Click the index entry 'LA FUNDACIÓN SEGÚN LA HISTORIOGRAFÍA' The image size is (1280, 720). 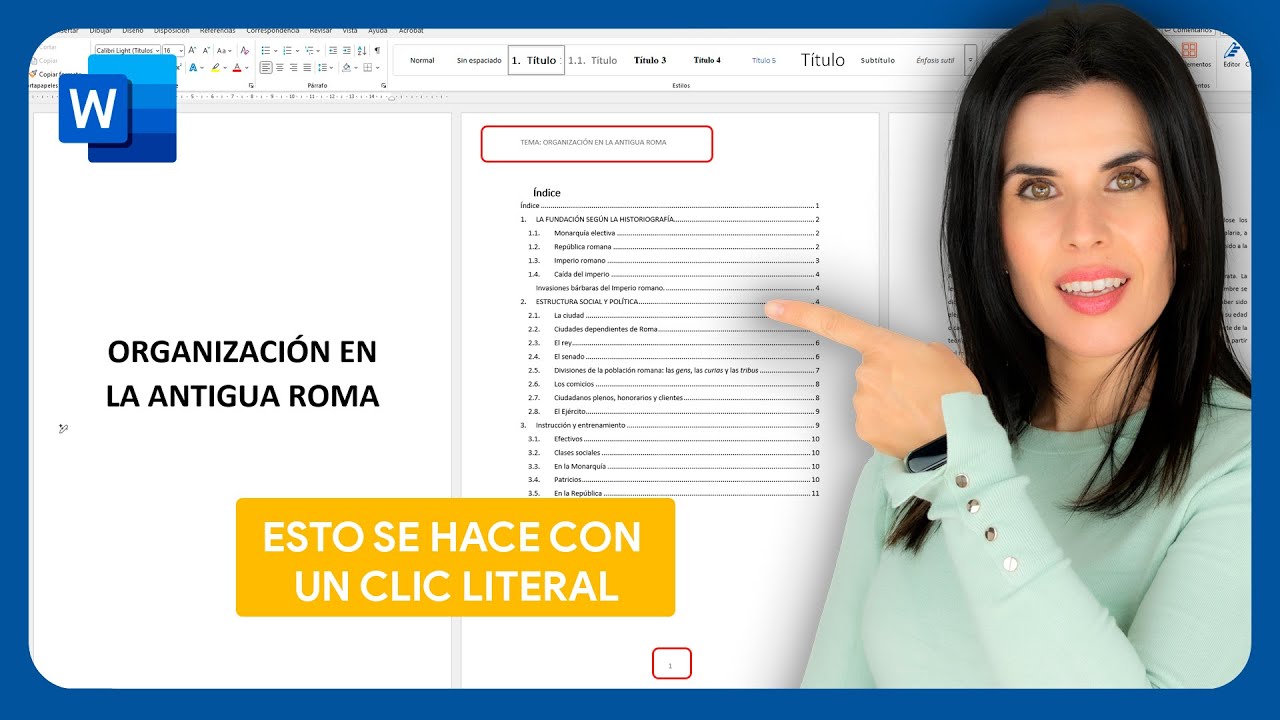605,219
